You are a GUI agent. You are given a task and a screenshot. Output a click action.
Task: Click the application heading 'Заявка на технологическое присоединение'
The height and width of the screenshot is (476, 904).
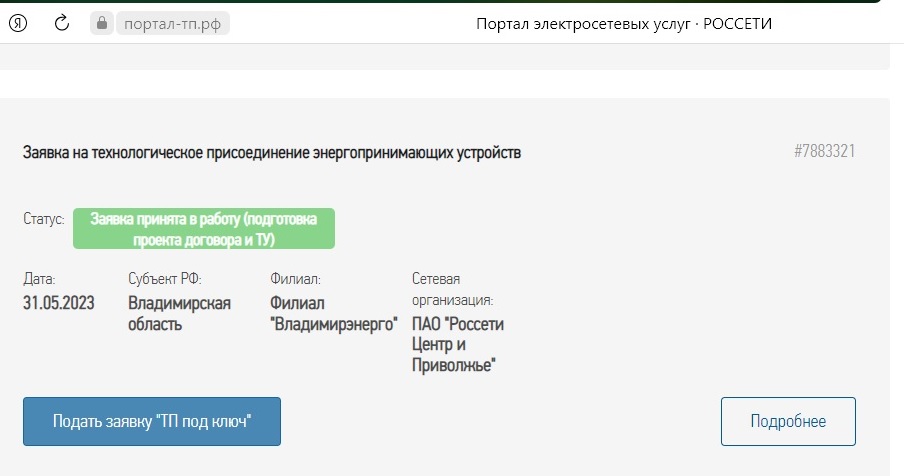coord(272,153)
